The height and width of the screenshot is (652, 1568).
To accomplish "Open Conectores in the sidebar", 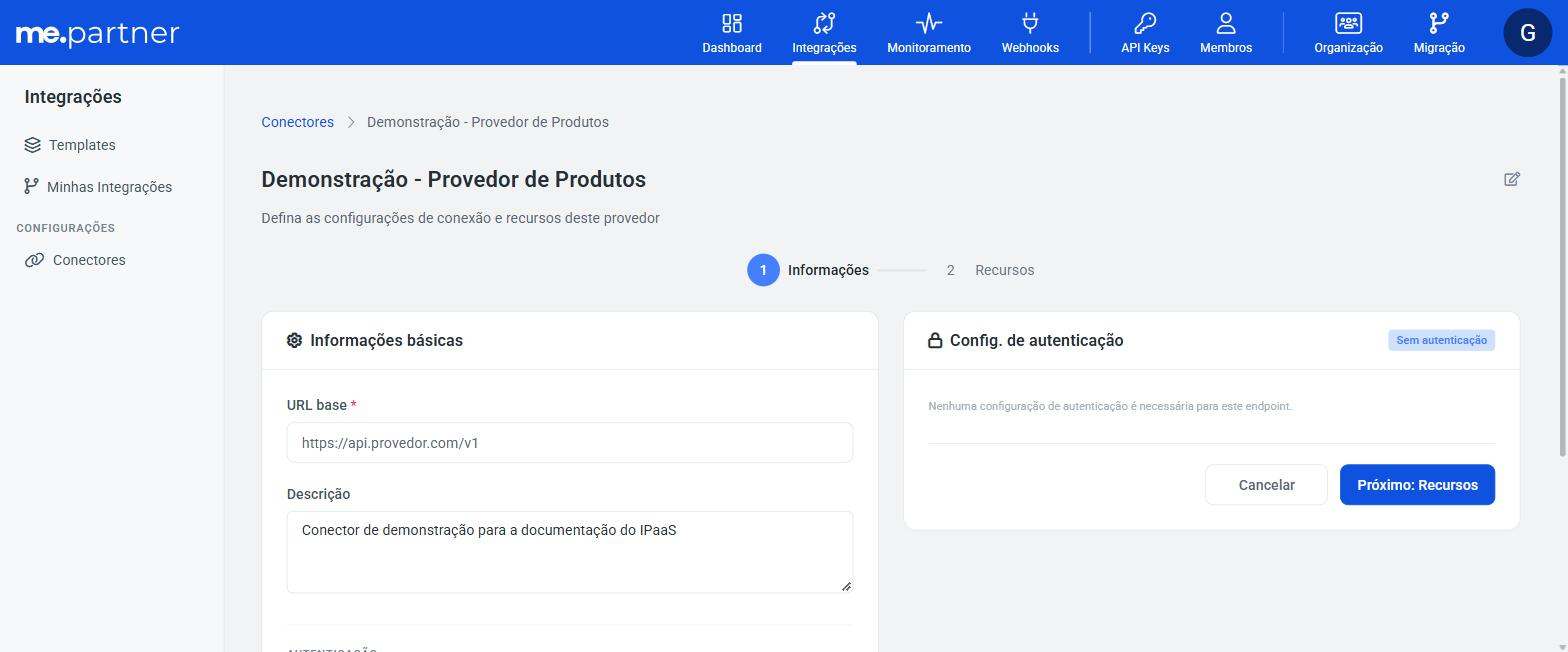I will [x=89, y=260].
